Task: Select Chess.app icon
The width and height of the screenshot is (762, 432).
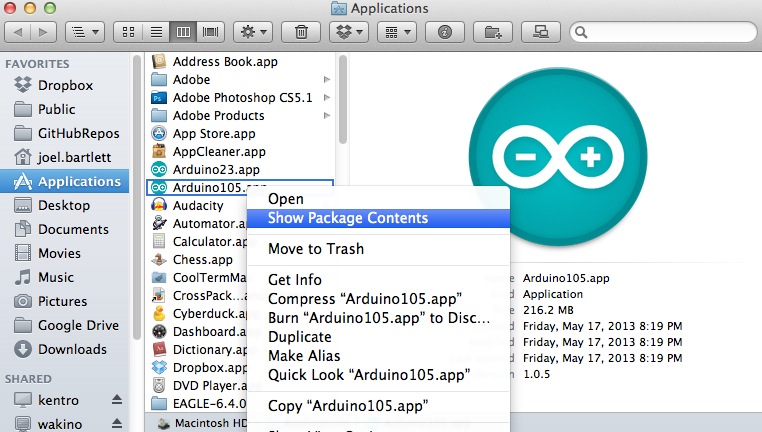Action: click(x=159, y=259)
